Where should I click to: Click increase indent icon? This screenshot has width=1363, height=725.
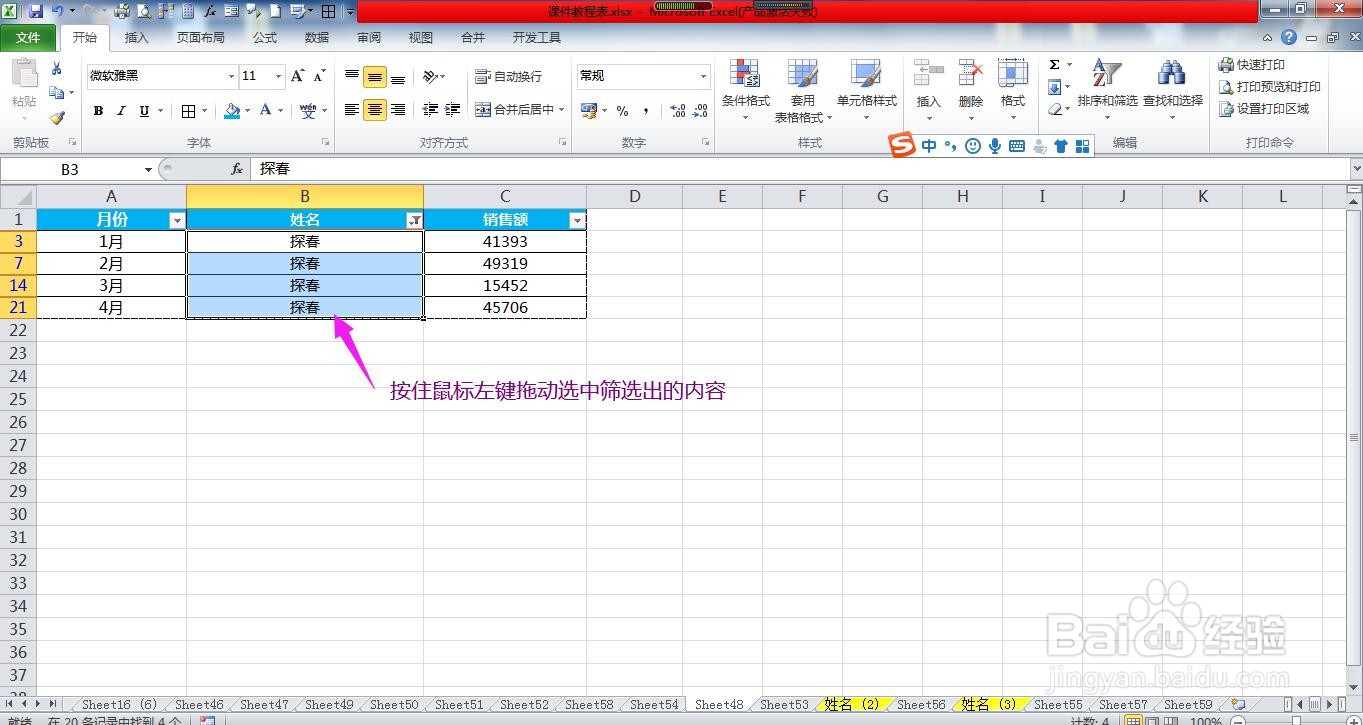click(x=453, y=110)
